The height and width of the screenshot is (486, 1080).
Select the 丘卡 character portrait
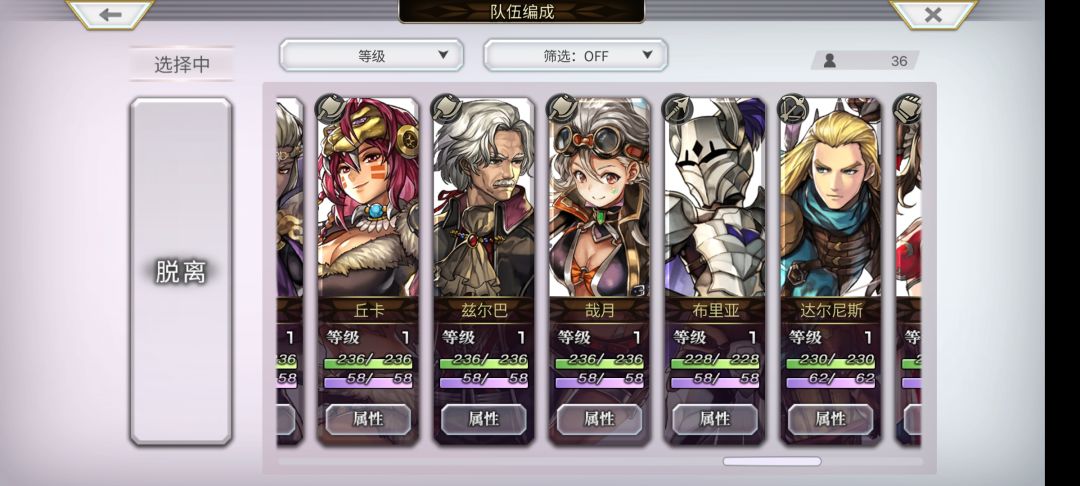[x=368, y=198]
